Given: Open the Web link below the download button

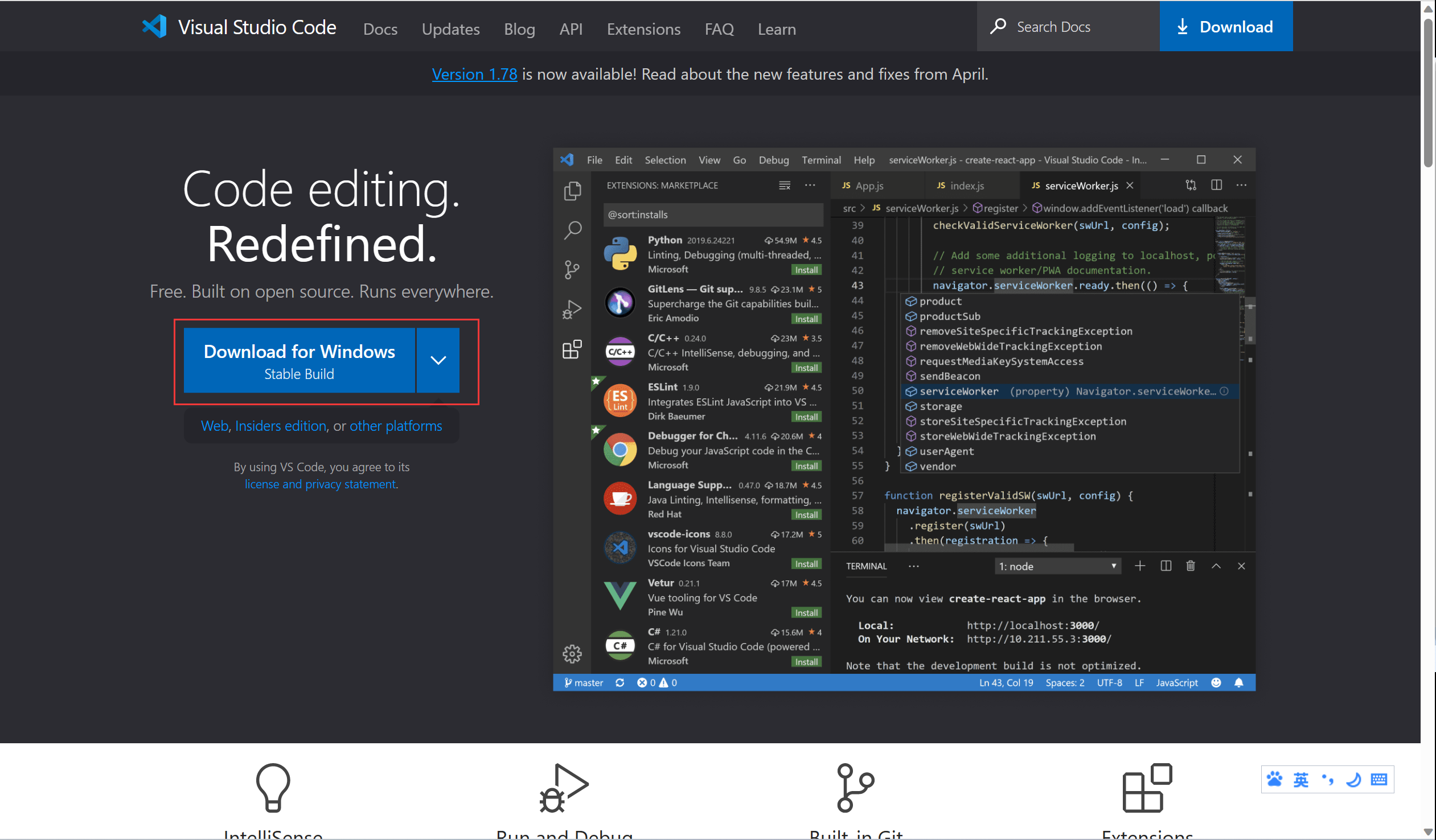Looking at the screenshot, I should (214, 426).
